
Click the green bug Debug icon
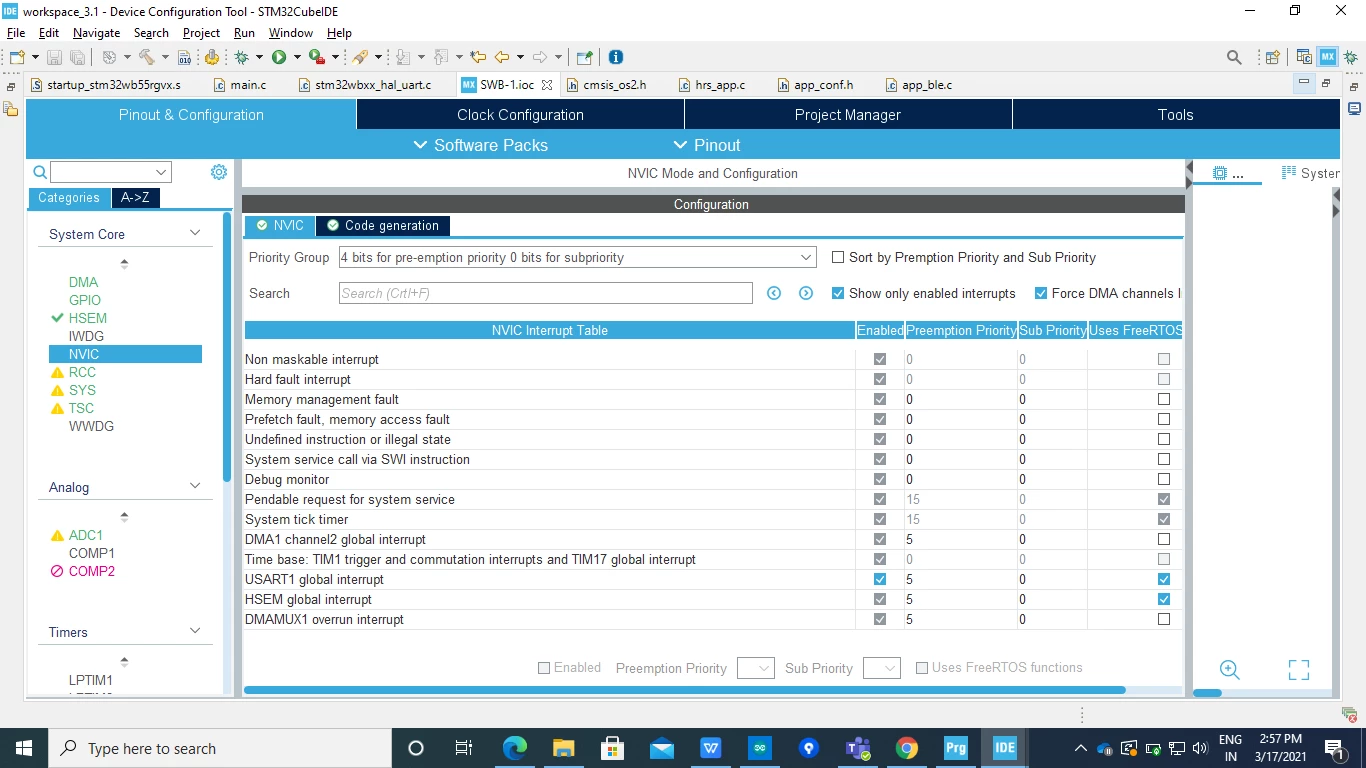pos(242,57)
